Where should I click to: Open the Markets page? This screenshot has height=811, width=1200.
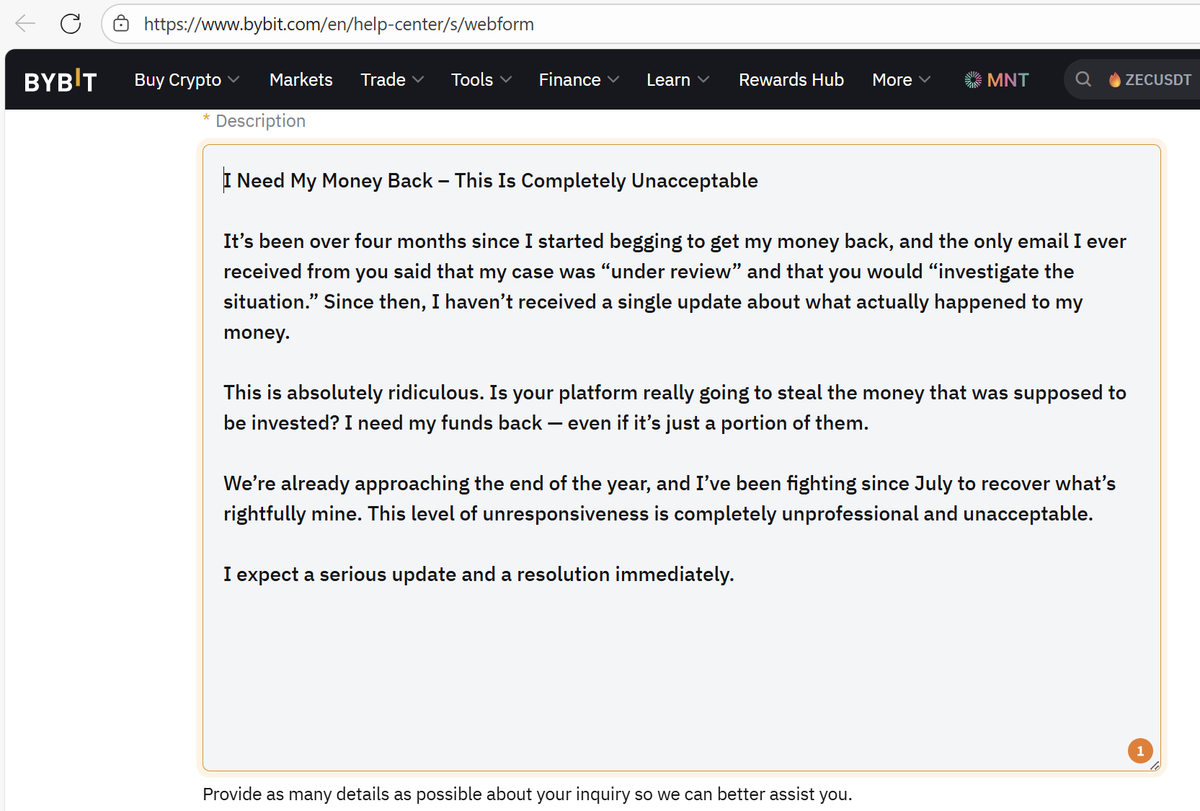coord(301,79)
